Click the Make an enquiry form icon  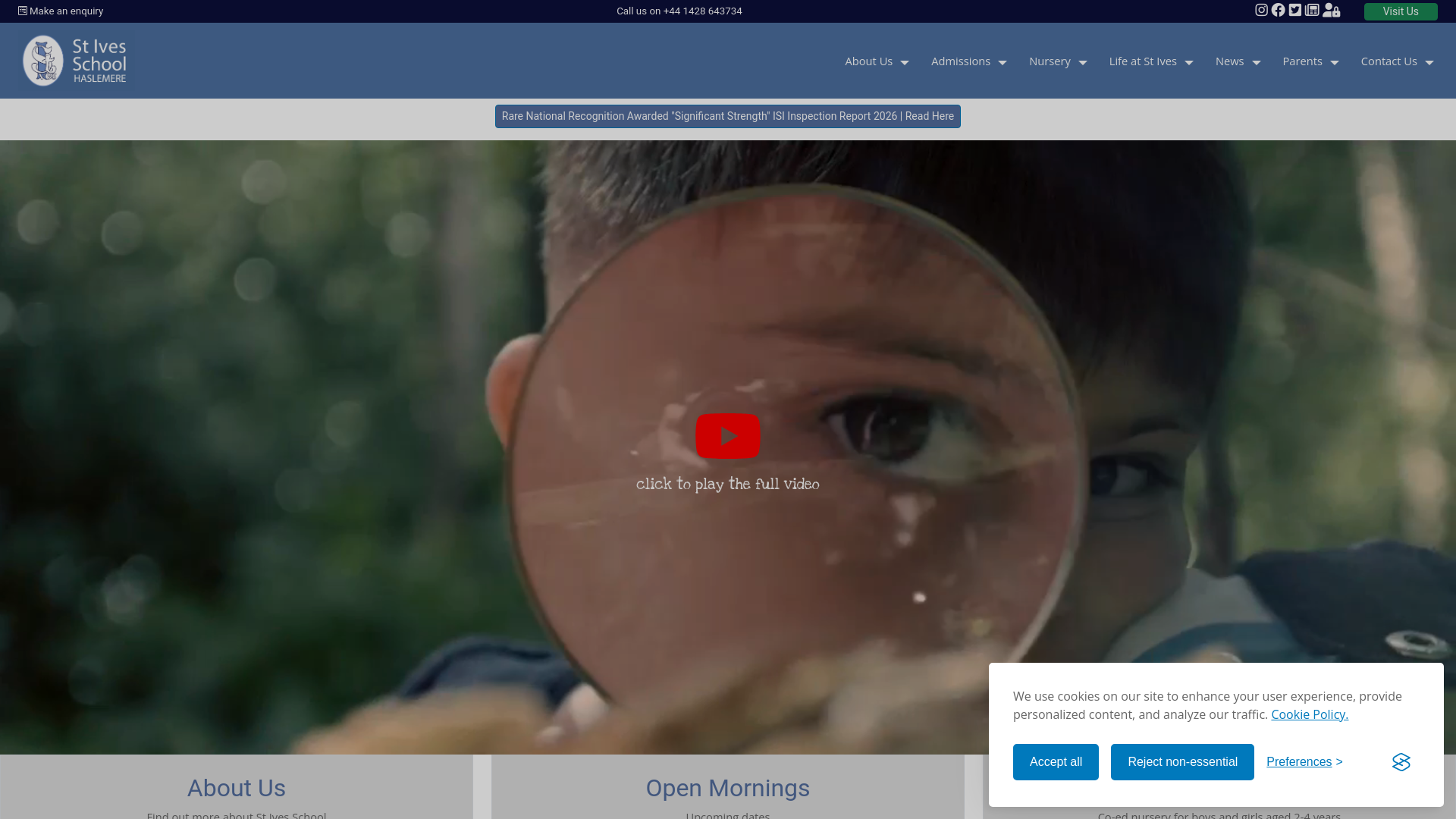point(23,11)
